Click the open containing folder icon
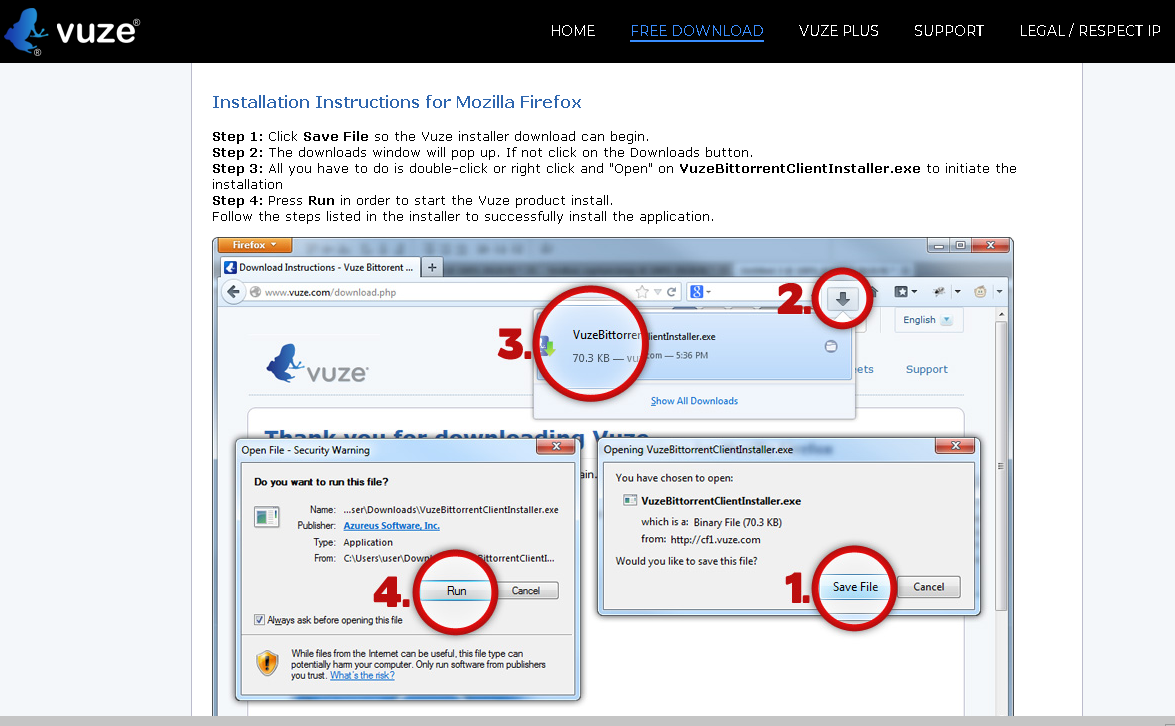The height and width of the screenshot is (726, 1175). click(x=831, y=346)
